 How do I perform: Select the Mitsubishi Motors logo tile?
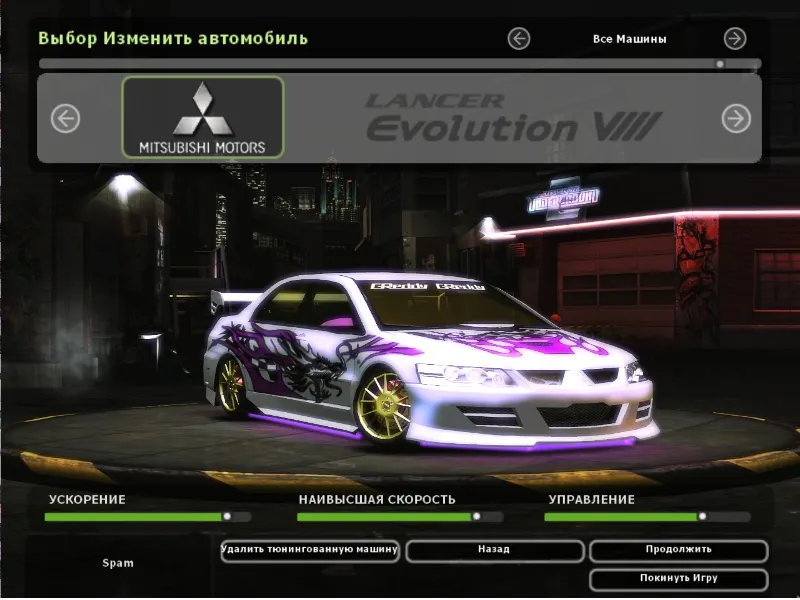(203, 117)
